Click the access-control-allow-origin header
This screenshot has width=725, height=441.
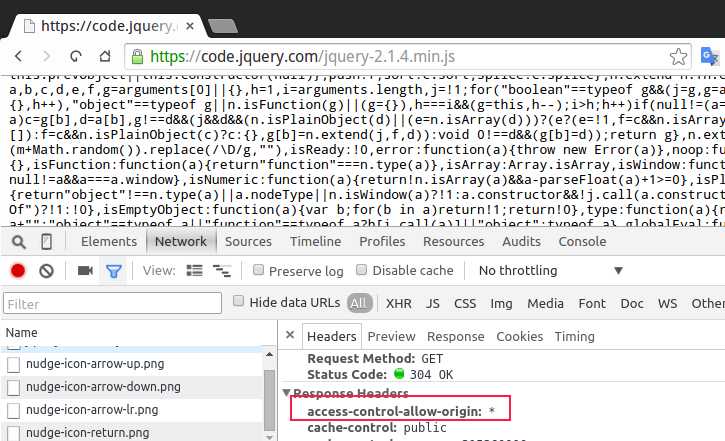point(400,411)
